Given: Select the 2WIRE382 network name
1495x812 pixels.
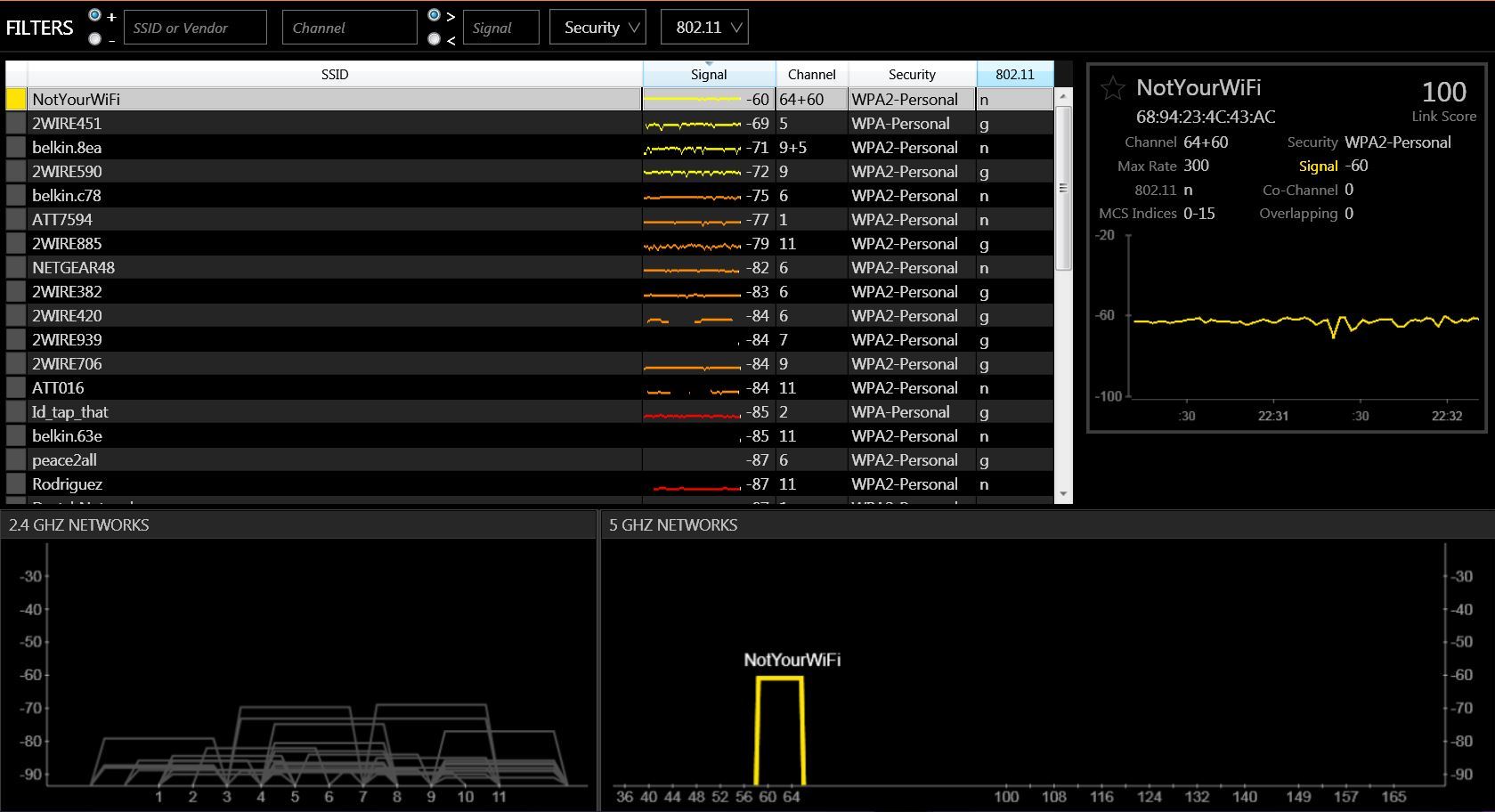Looking at the screenshot, I should (67, 291).
